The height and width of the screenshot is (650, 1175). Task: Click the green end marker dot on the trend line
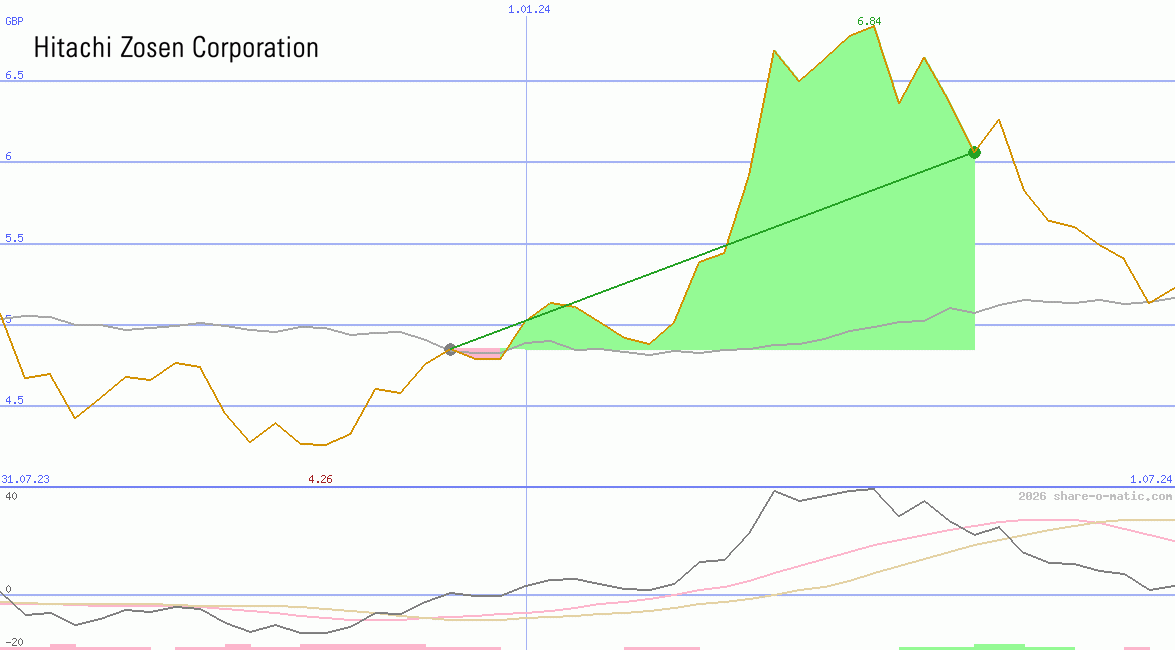click(974, 152)
